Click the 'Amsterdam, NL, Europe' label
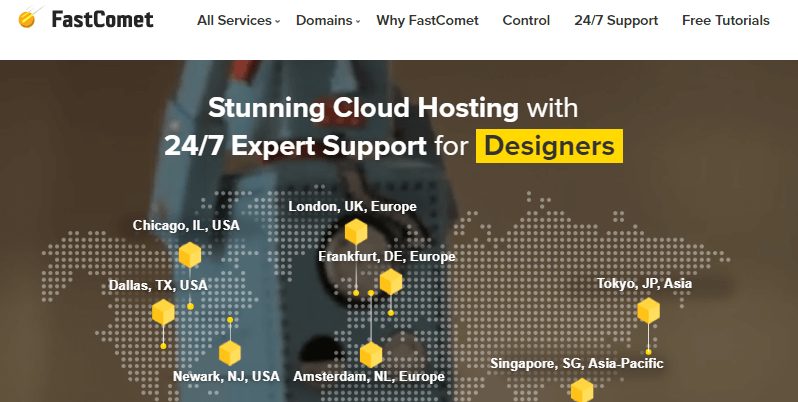The image size is (798, 402). tap(369, 376)
